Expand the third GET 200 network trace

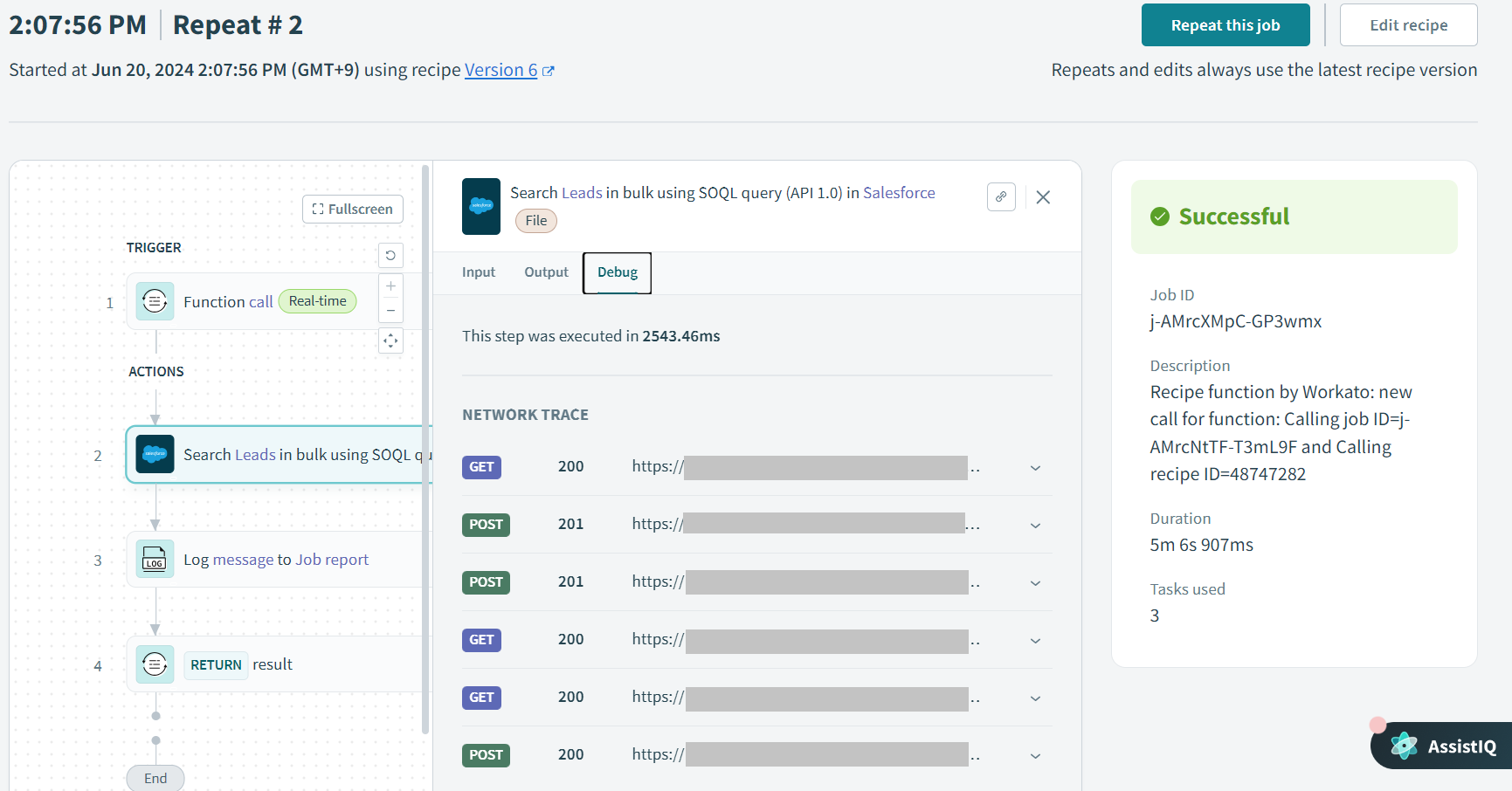pos(1035,698)
